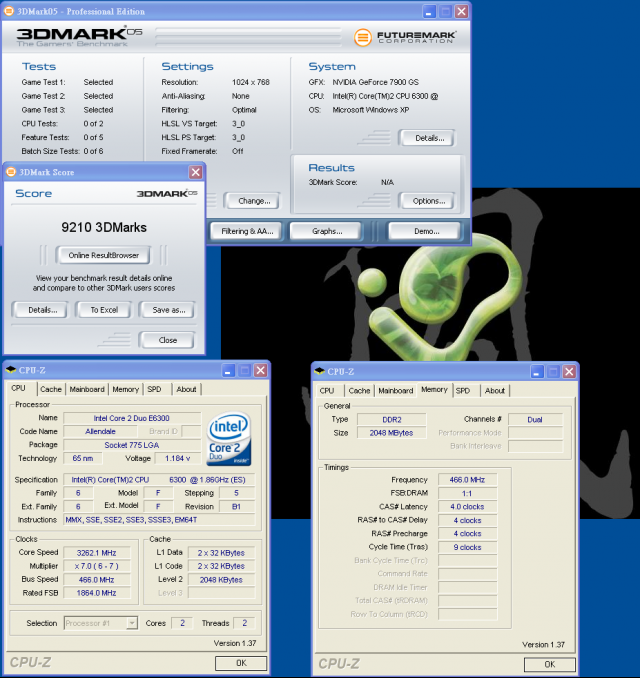
Task: Close the 3DMark Score dialog with X
Action: pyautogui.click(x=195, y=172)
